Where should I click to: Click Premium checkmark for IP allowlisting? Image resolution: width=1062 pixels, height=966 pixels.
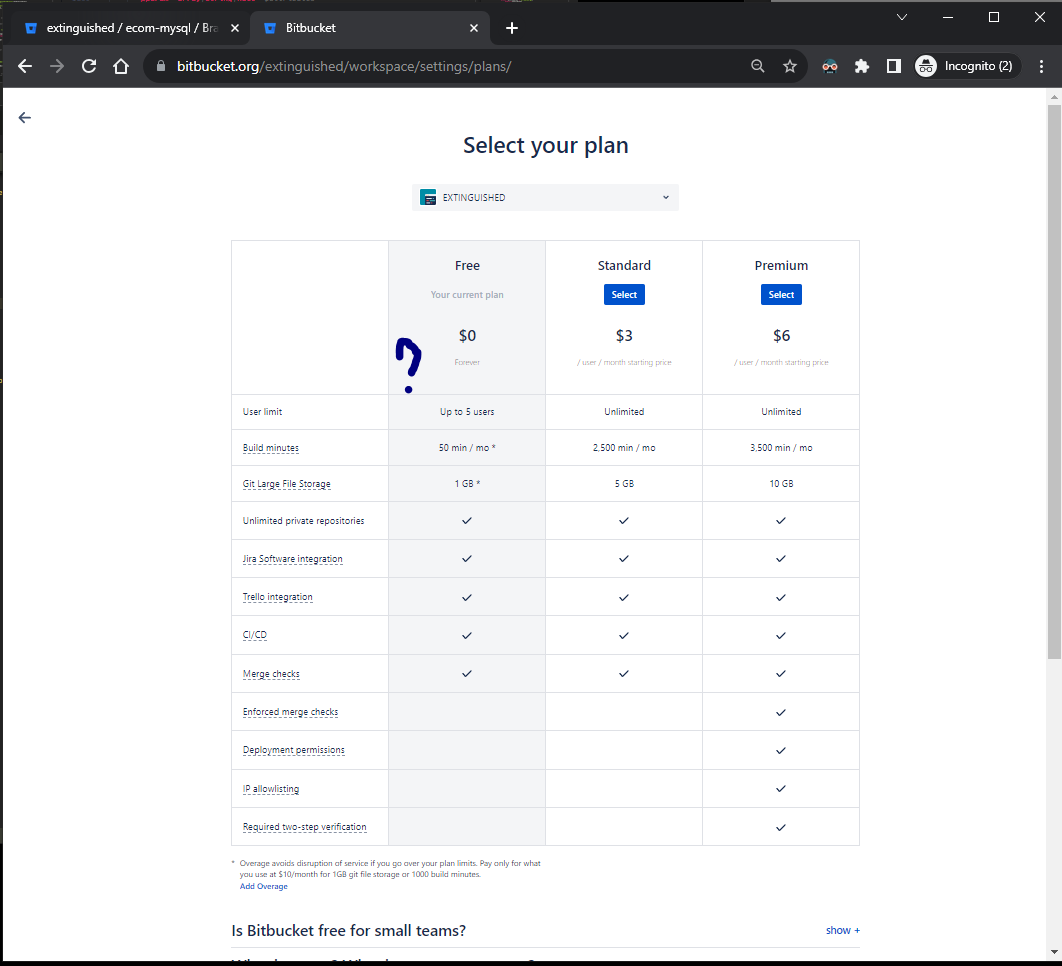(x=781, y=789)
